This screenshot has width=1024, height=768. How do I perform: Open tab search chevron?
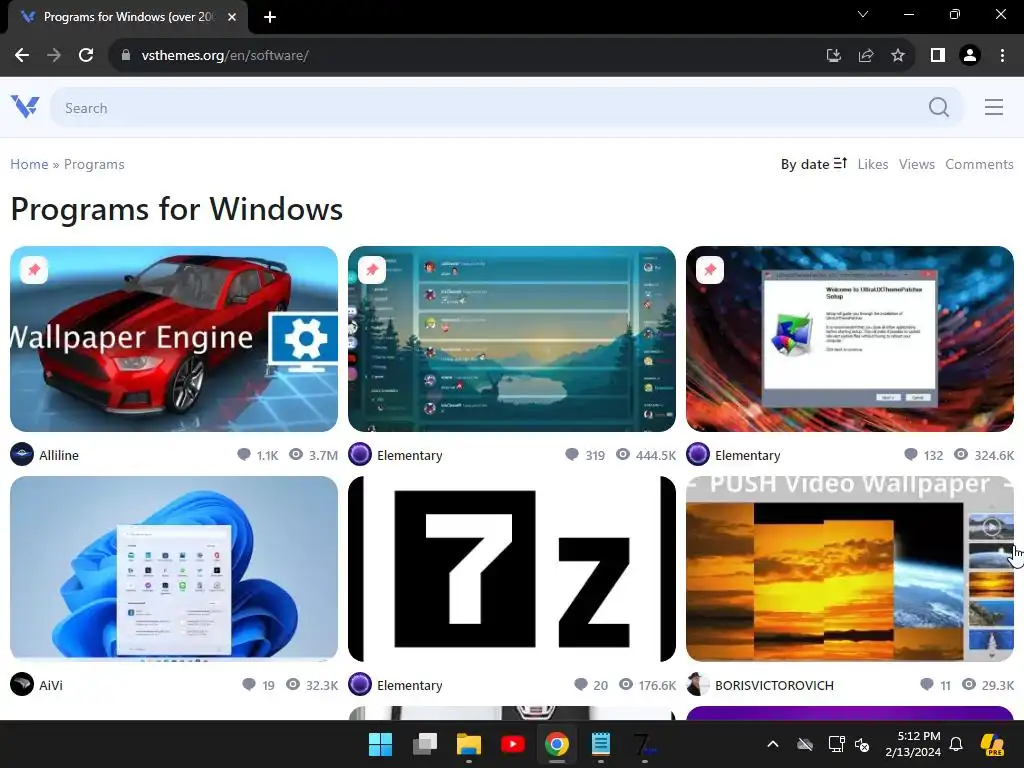tap(863, 14)
